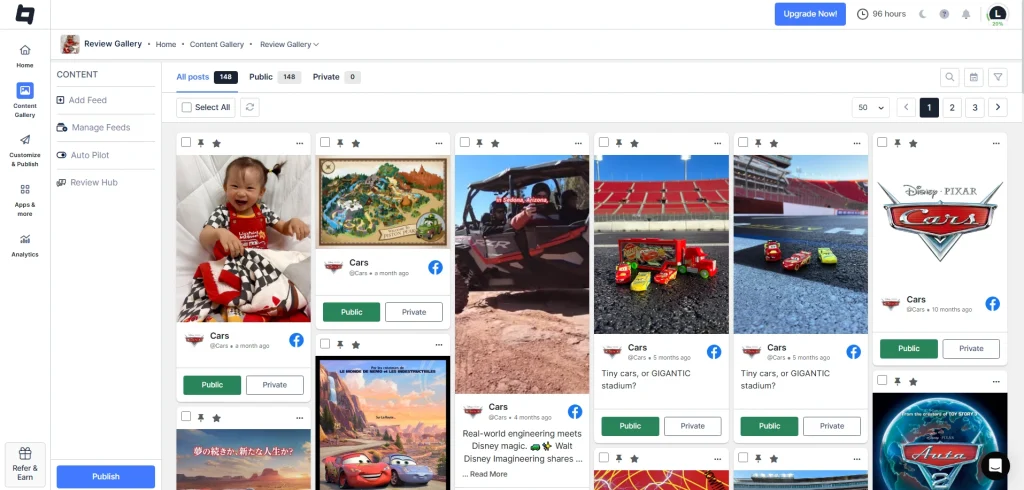Image resolution: width=1024 pixels, height=490 pixels.
Task: Click the Upgrade Now! button
Action: [x=809, y=14]
